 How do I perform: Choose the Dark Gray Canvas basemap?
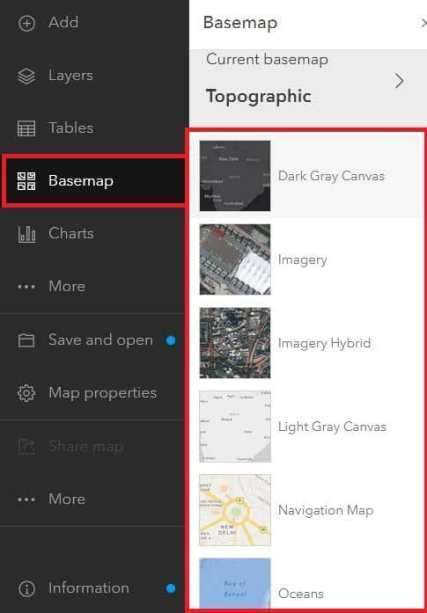(307, 176)
